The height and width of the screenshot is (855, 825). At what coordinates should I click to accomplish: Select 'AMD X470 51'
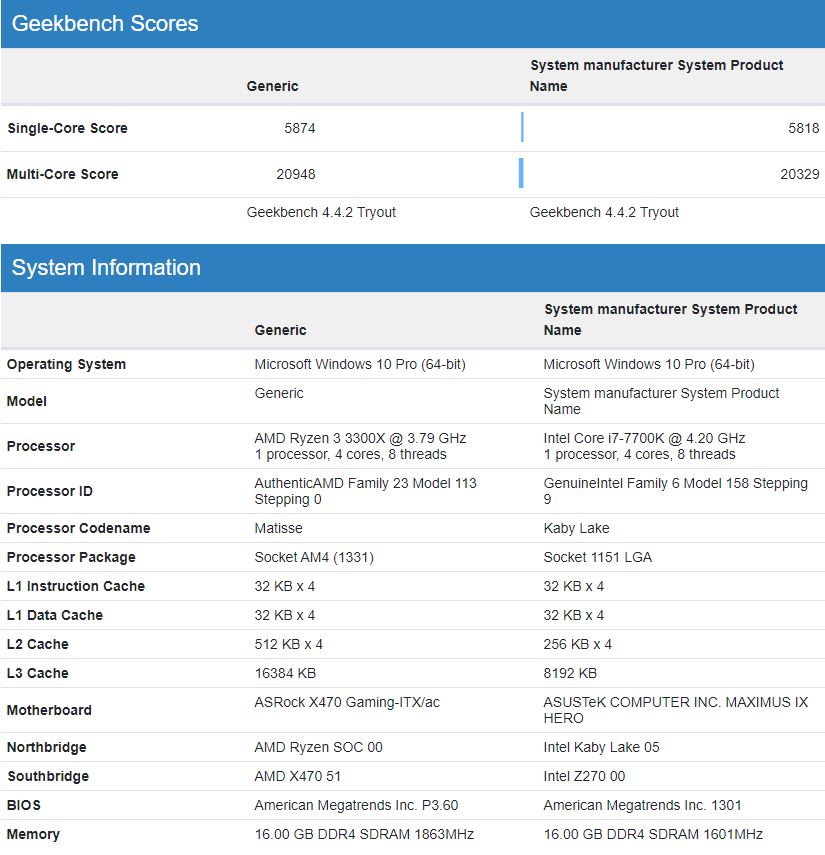tap(298, 776)
